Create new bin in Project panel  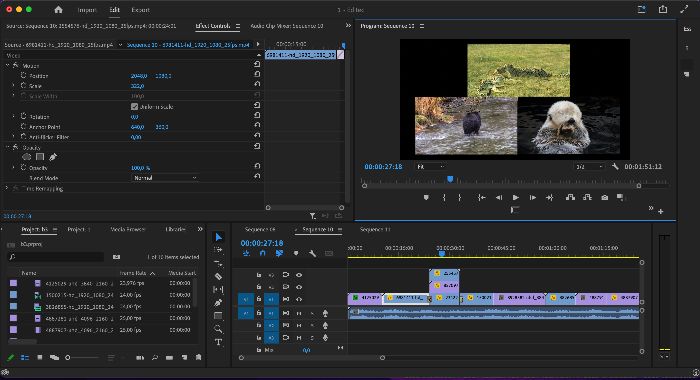coord(169,358)
